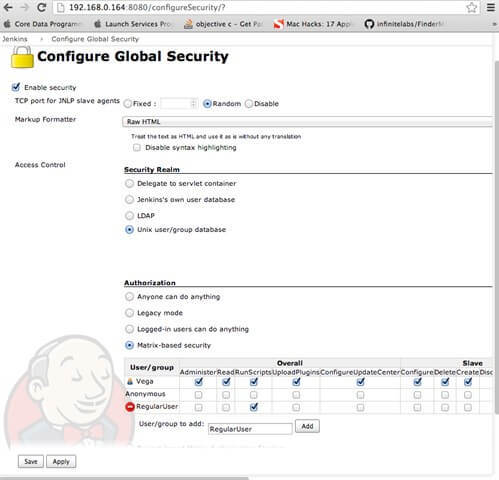Image resolution: width=499 pixels, height=480 pixels.
Task: Check UploadPlugins permission for RegularUser
Action: [x=296, y=407]
